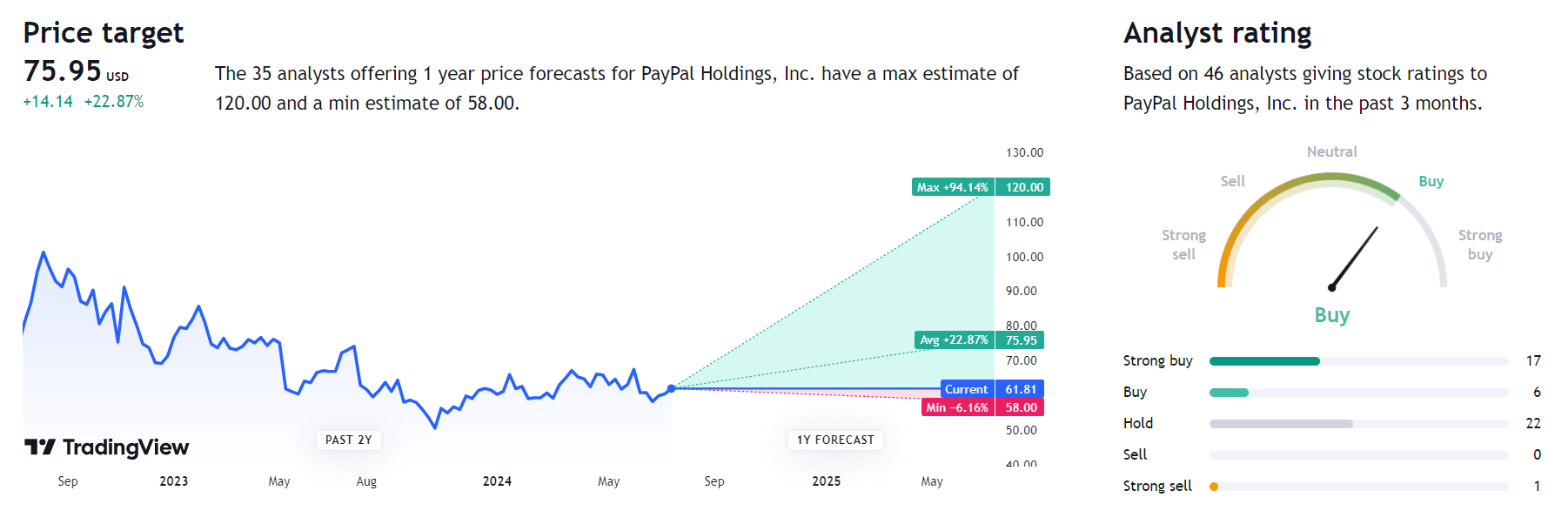Click the Min −6.16% label
The width and height of the screenshot is (1568, 531).
[957, 407]
